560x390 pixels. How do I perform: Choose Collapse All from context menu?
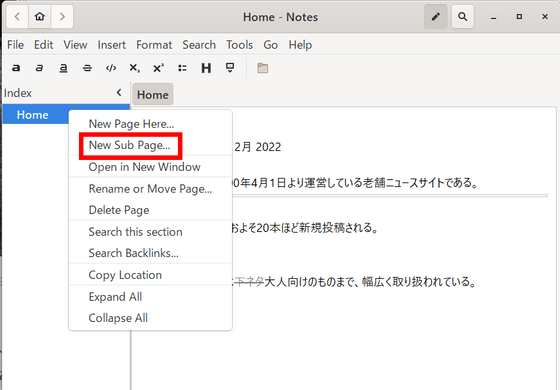tap(150, 318)
